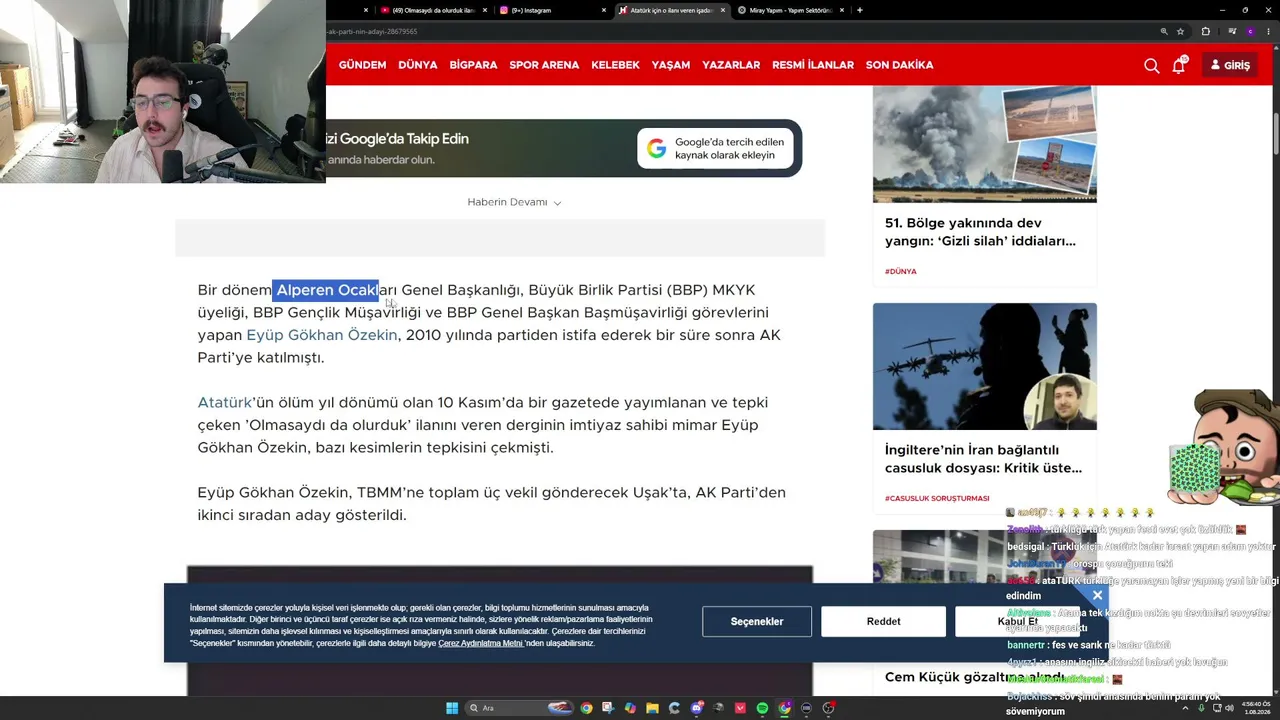Viewport: 1280px width, 720px height.
Task: Open the Eyüp Gökhan Özekin link
Action: click(322, 335)
